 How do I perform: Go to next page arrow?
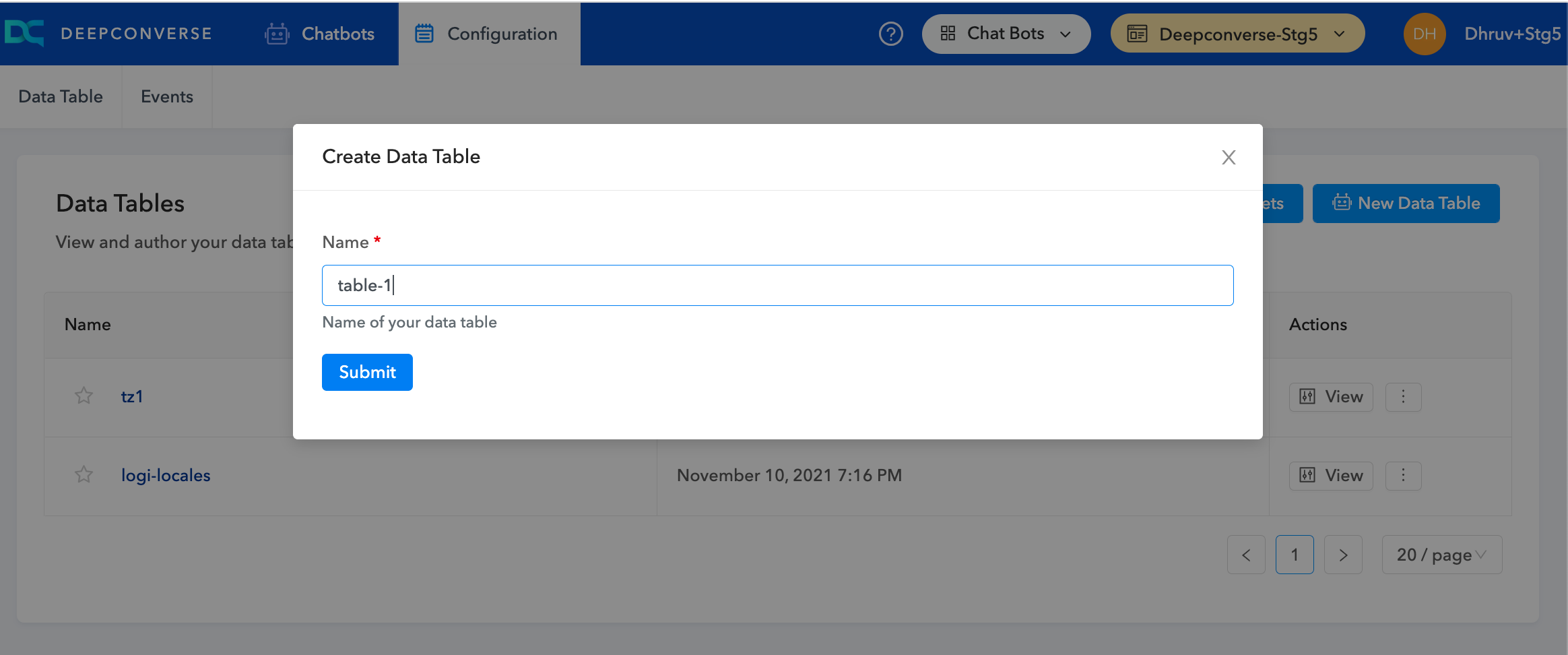point(1343,555)
